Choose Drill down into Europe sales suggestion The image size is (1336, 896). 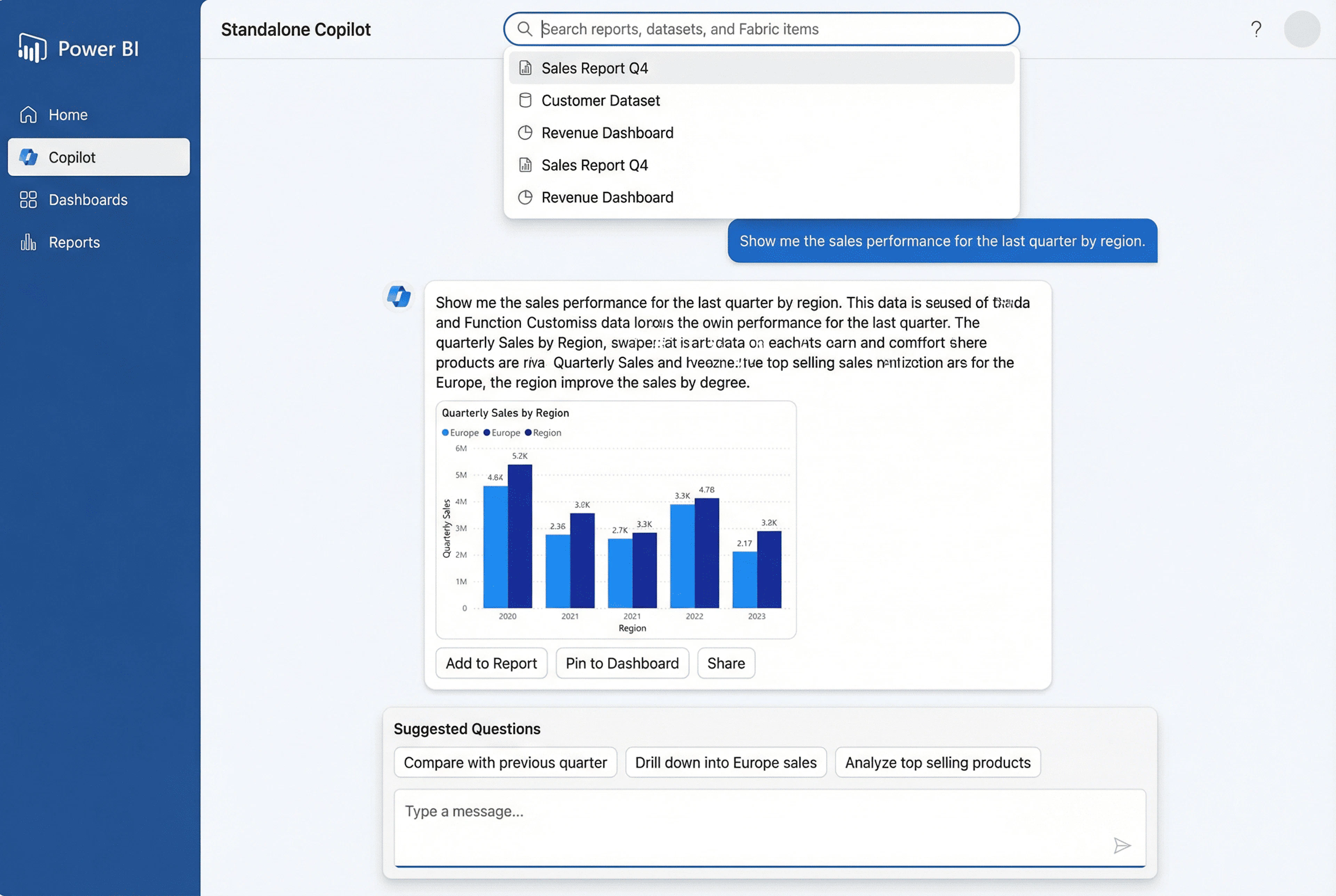tap(725, 762)
